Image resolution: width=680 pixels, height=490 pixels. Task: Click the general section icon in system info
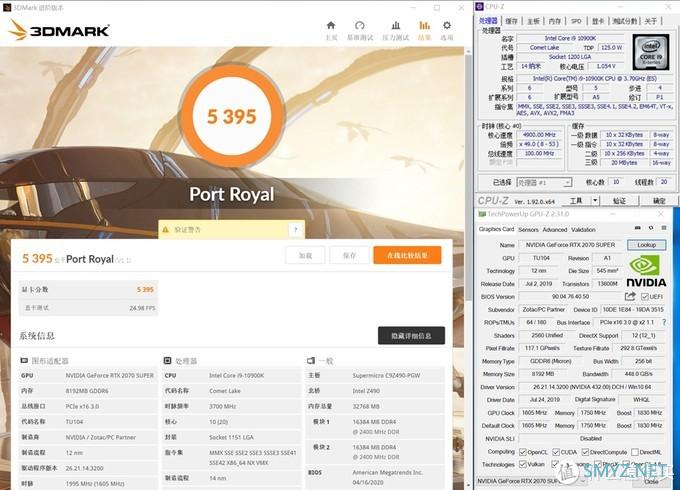point(311,360)
